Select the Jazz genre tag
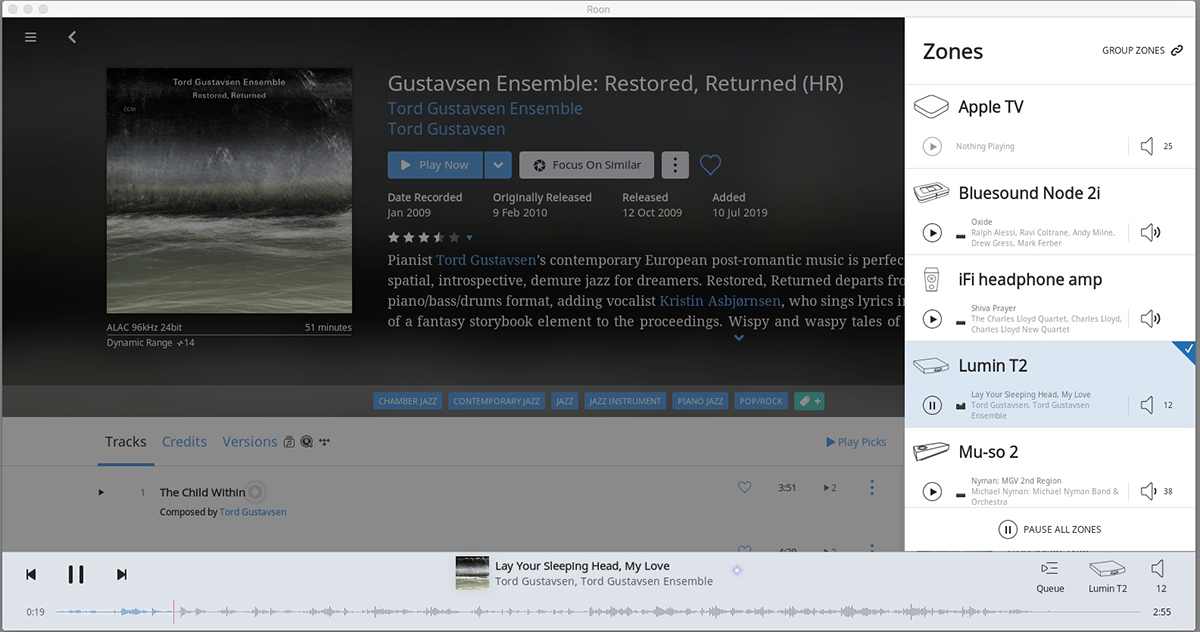This screenshot has height=632, width=1200. click(565, 401)
